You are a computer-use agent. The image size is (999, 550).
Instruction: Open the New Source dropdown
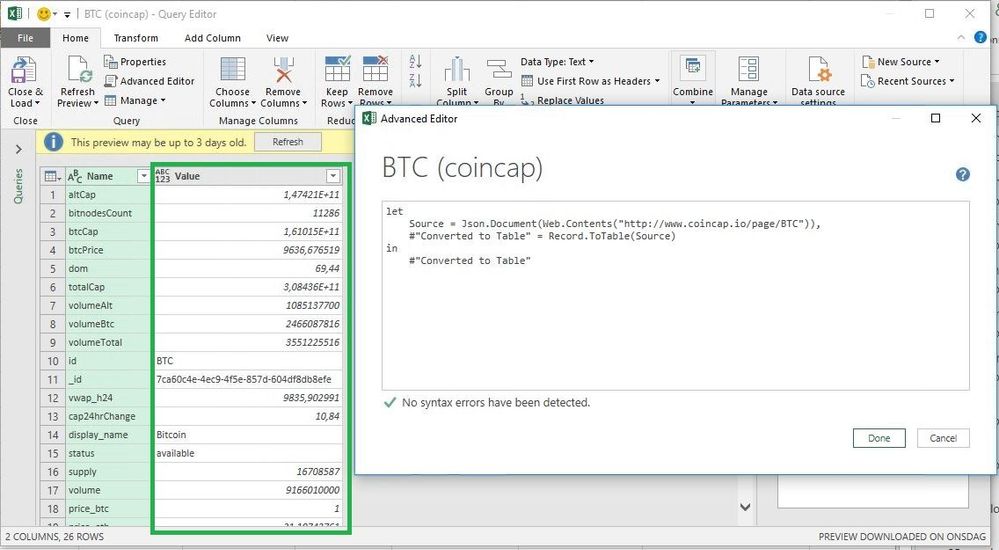click(x=901, y=62)
